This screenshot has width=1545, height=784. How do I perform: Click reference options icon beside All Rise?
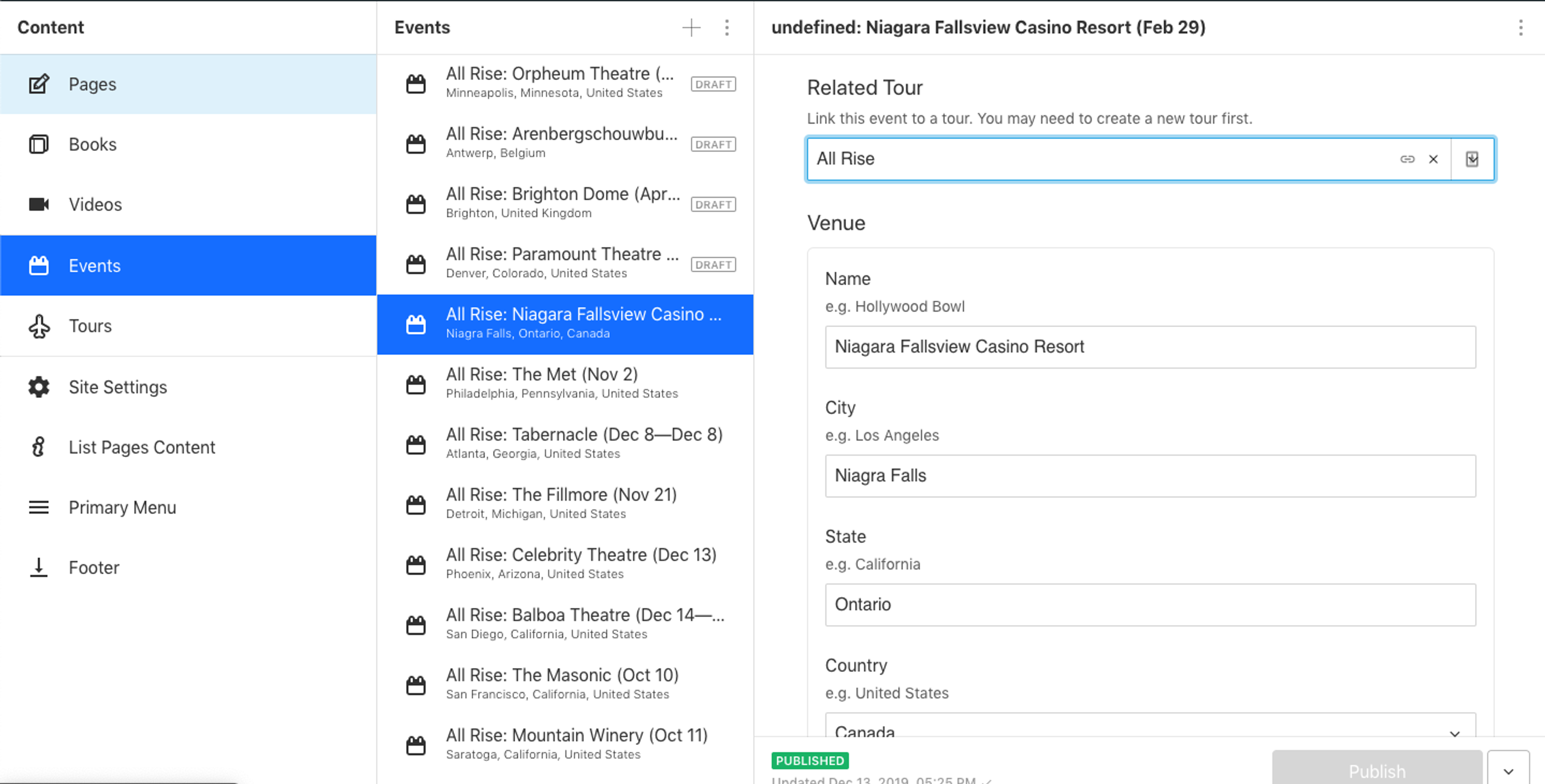(1472, 159)
